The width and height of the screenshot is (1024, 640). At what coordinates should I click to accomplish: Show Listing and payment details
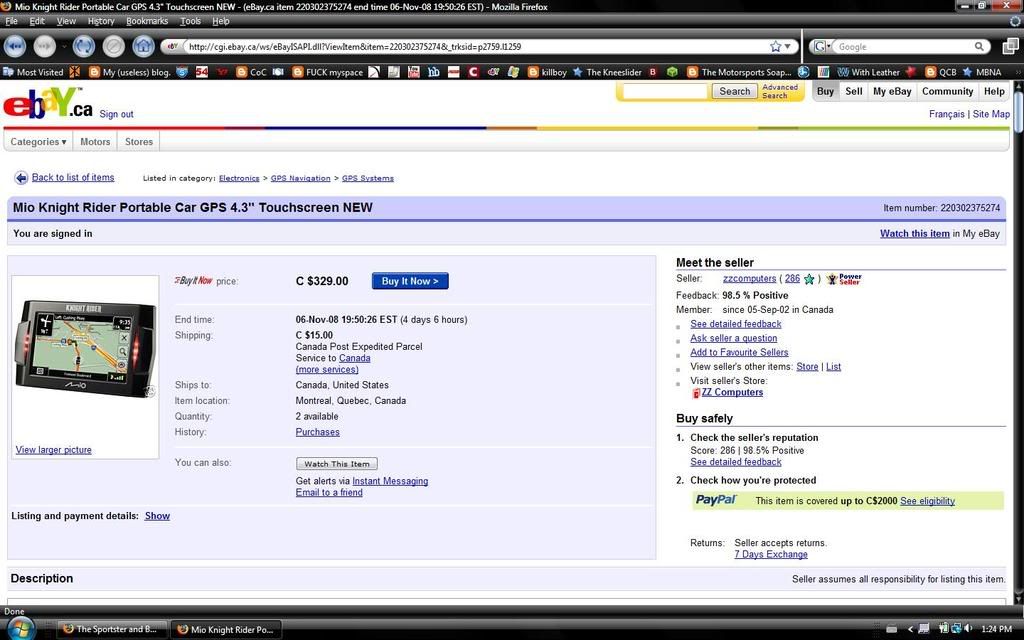[157, 516]
